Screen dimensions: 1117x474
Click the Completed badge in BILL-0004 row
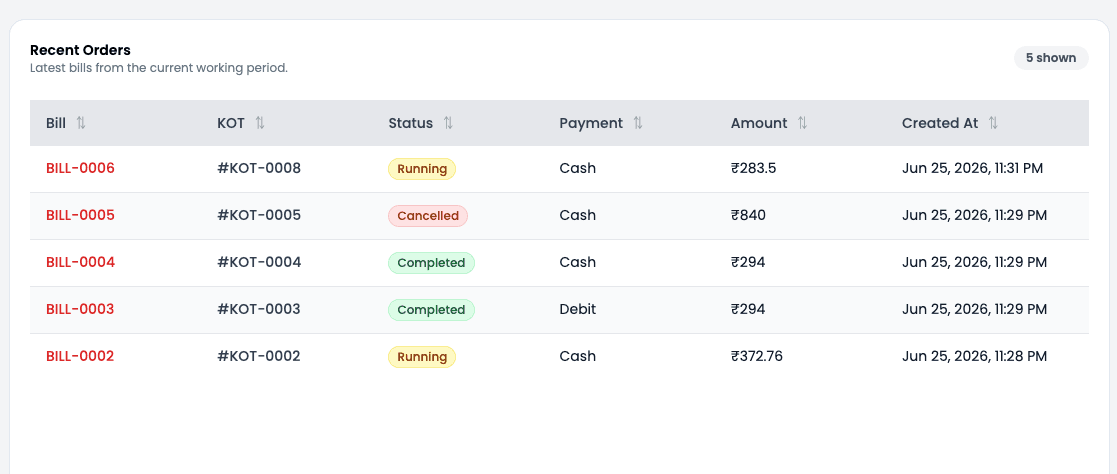(x=431, y=263)
